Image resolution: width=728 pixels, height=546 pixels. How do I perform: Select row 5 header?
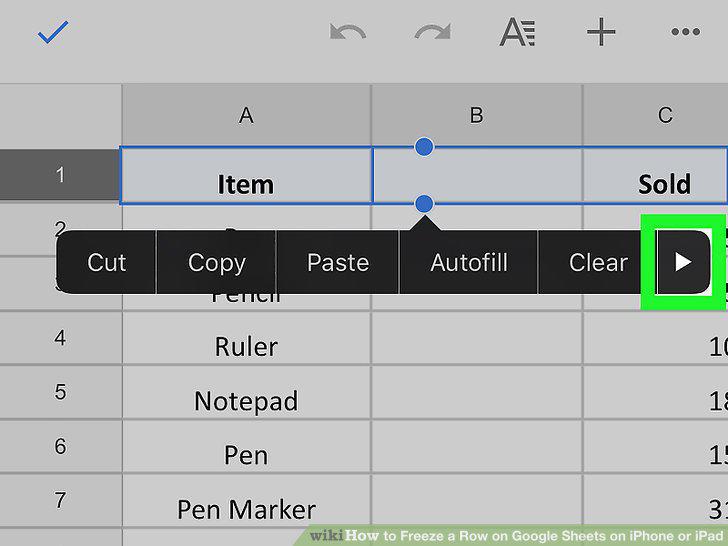[60, 392]
